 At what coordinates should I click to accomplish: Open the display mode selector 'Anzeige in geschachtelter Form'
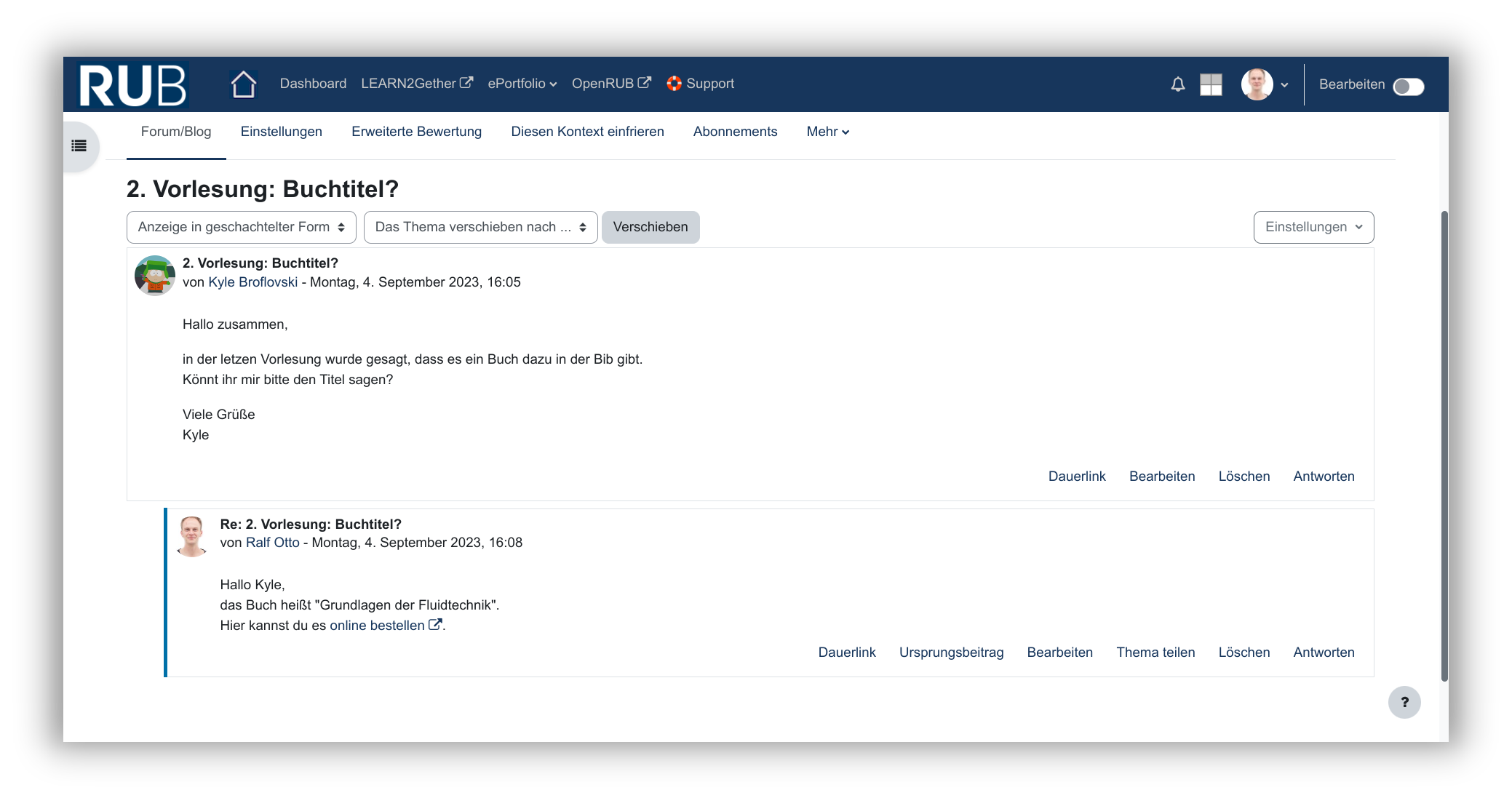[241, 227]
